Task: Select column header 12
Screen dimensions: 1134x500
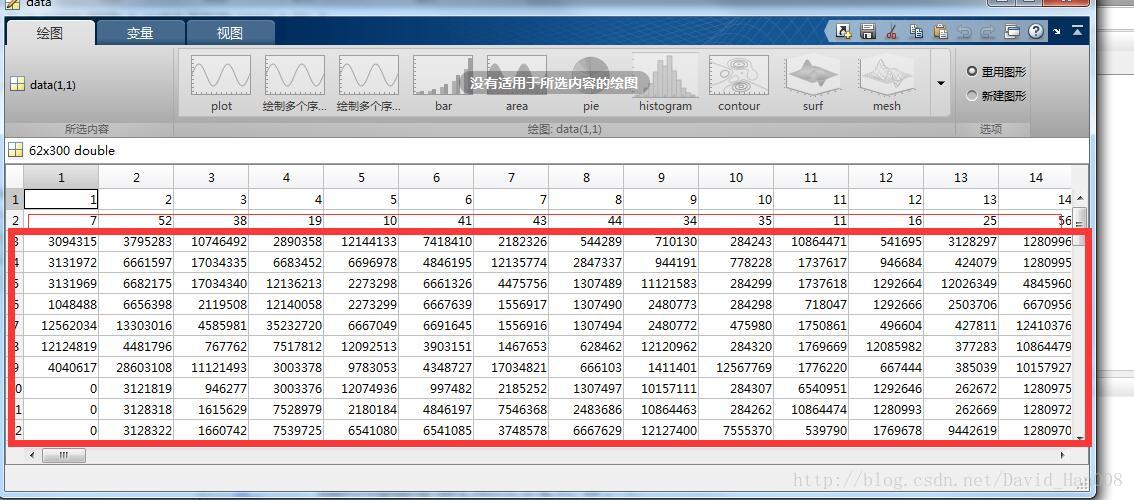Action: point(886,177)
